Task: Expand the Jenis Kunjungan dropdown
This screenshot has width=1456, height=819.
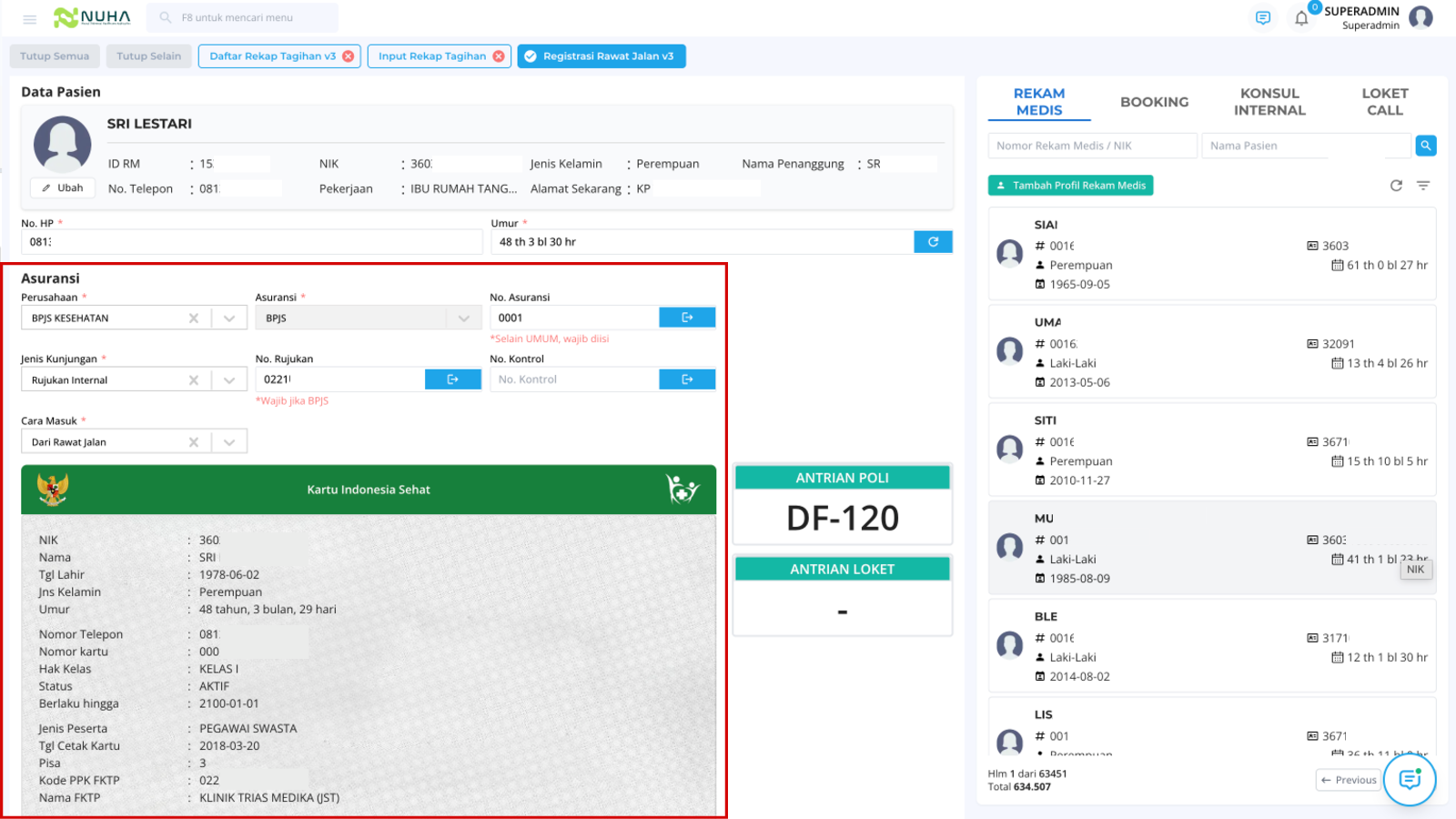Action: tap(229, 380)
